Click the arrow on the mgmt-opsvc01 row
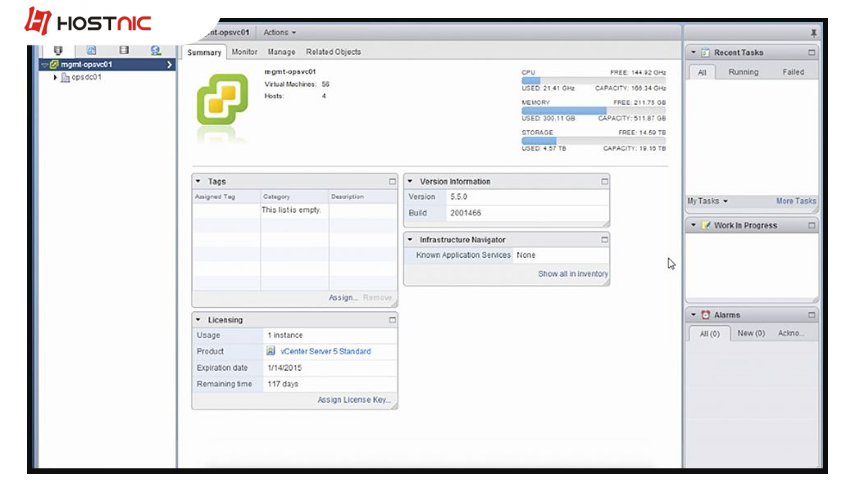This screenshot has width=865, height=488. coord(169,65)
